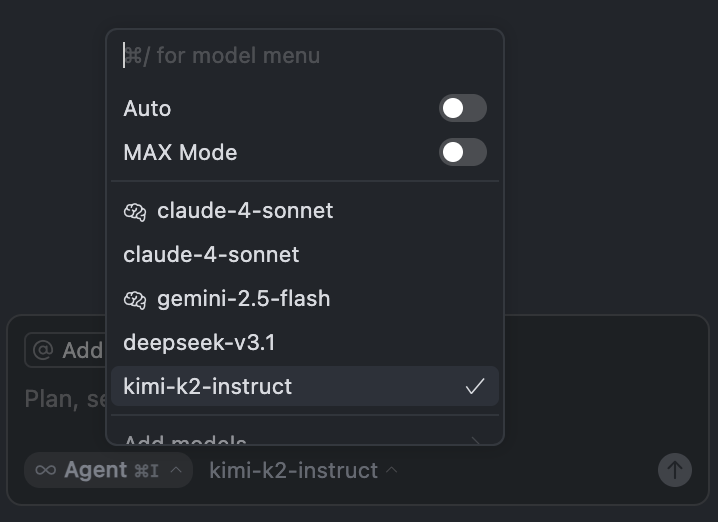Click the brain icon beside gemini-2.5-flash

click(x=135, y=300)
